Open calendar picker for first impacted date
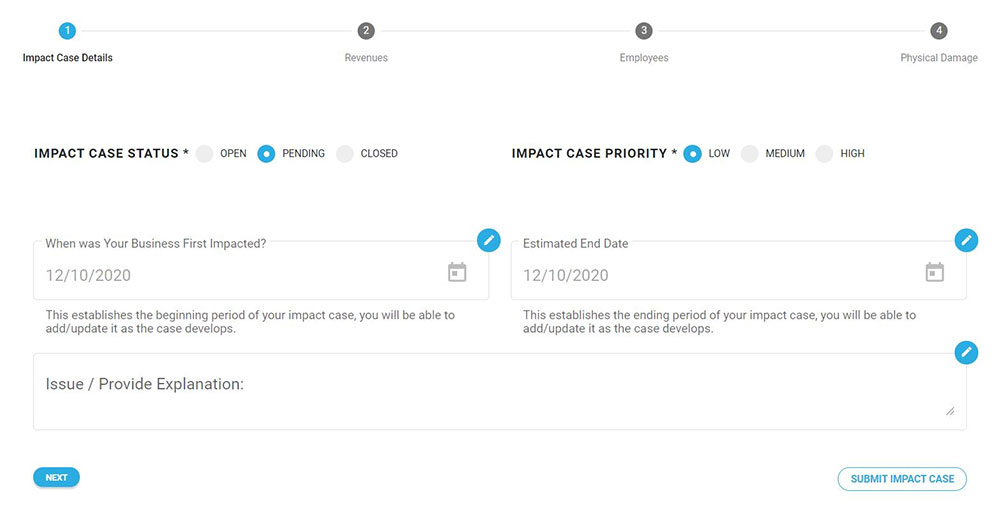The image size is (1000, 517). 457,272
